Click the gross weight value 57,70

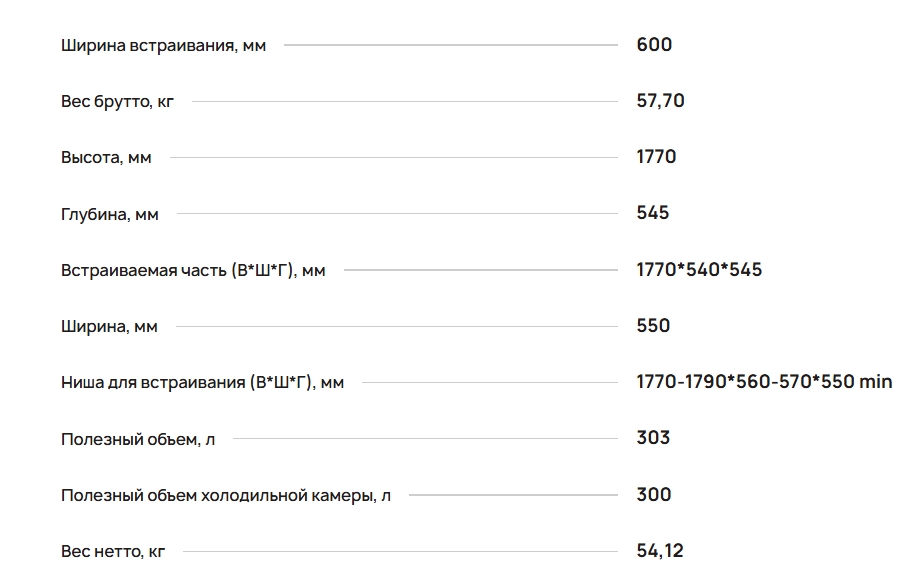(660, 100)
